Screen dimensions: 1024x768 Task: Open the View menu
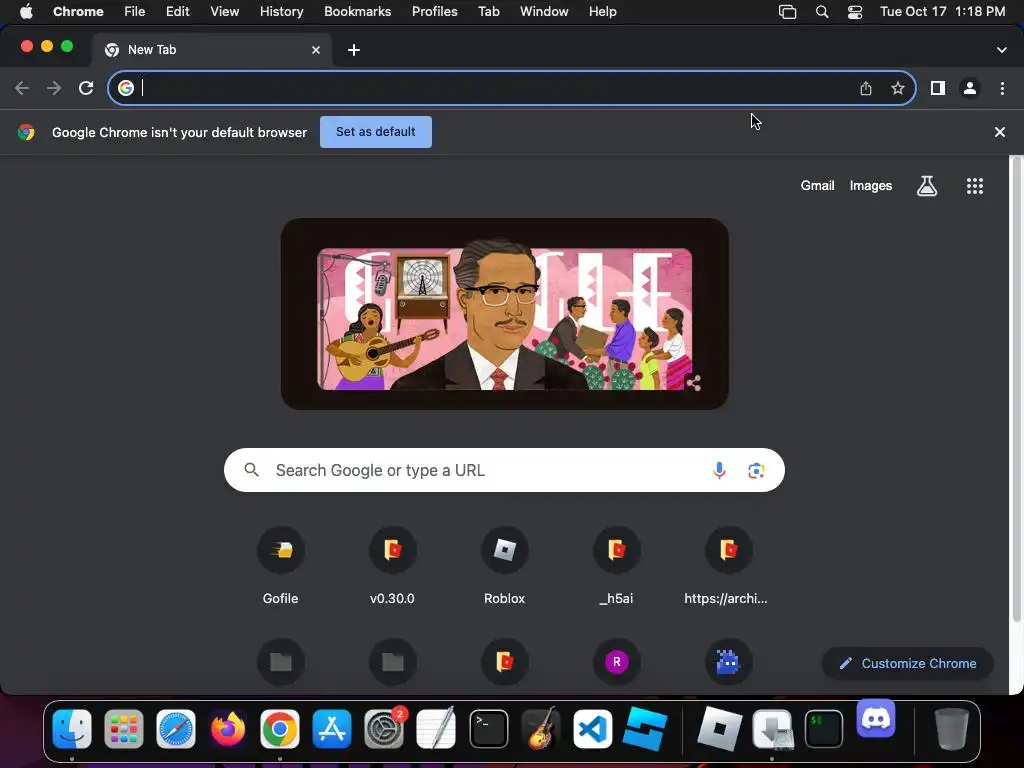click(x=224, y=12)
